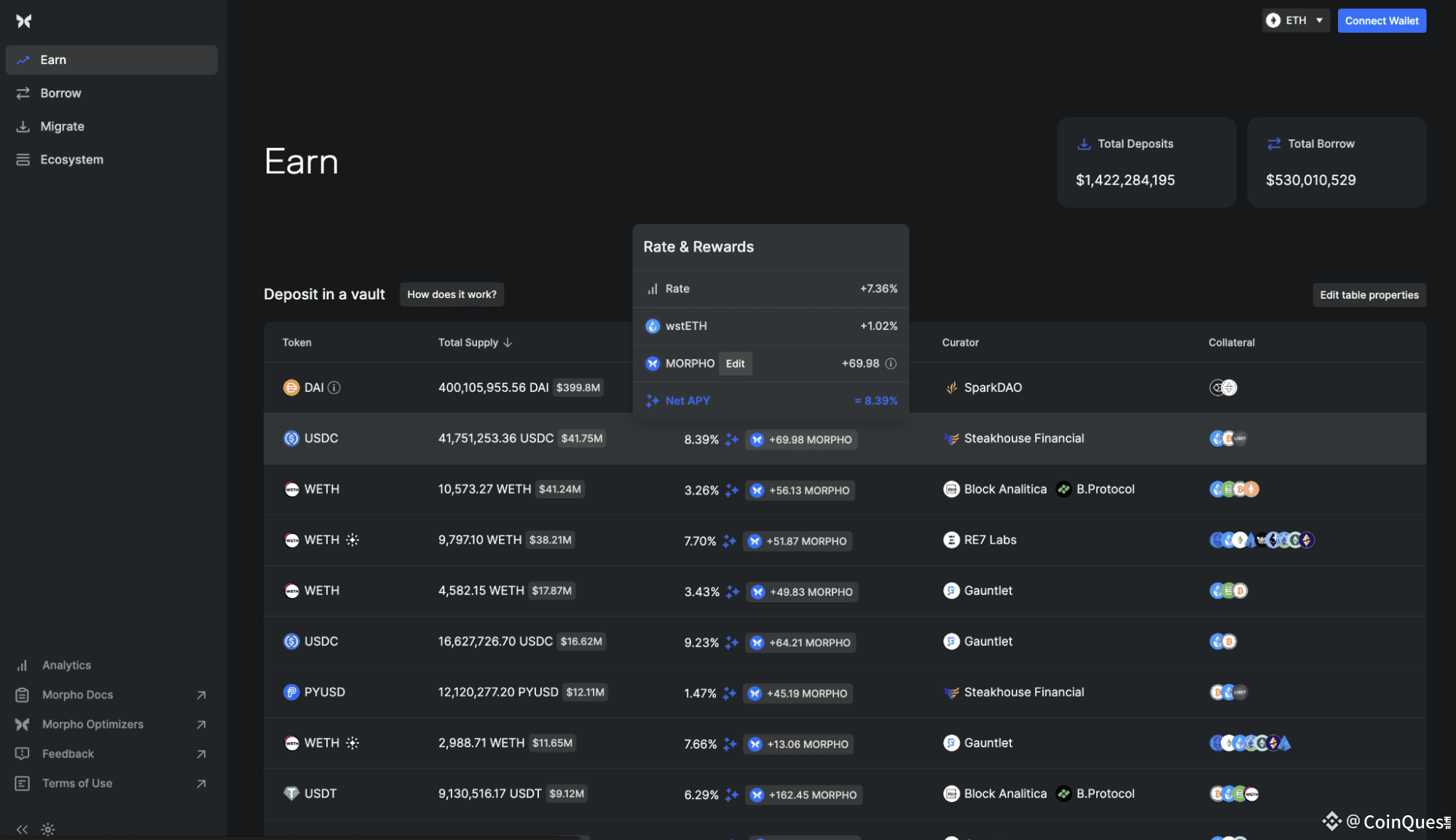Click the SparkDAO curator icon
The height and width of the screenshot is (840, 1456).
951,388
